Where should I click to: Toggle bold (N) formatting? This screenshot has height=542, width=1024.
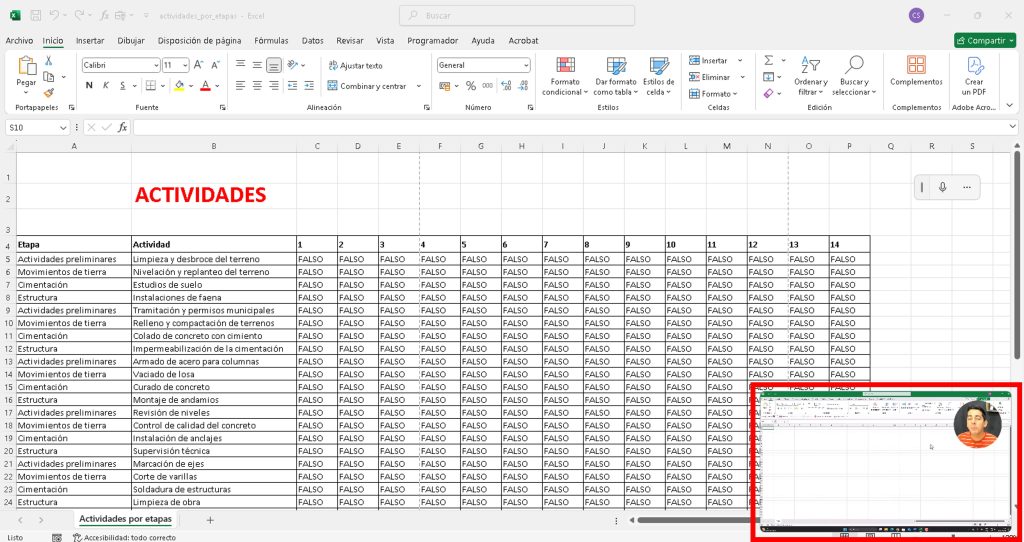(89, 86)
